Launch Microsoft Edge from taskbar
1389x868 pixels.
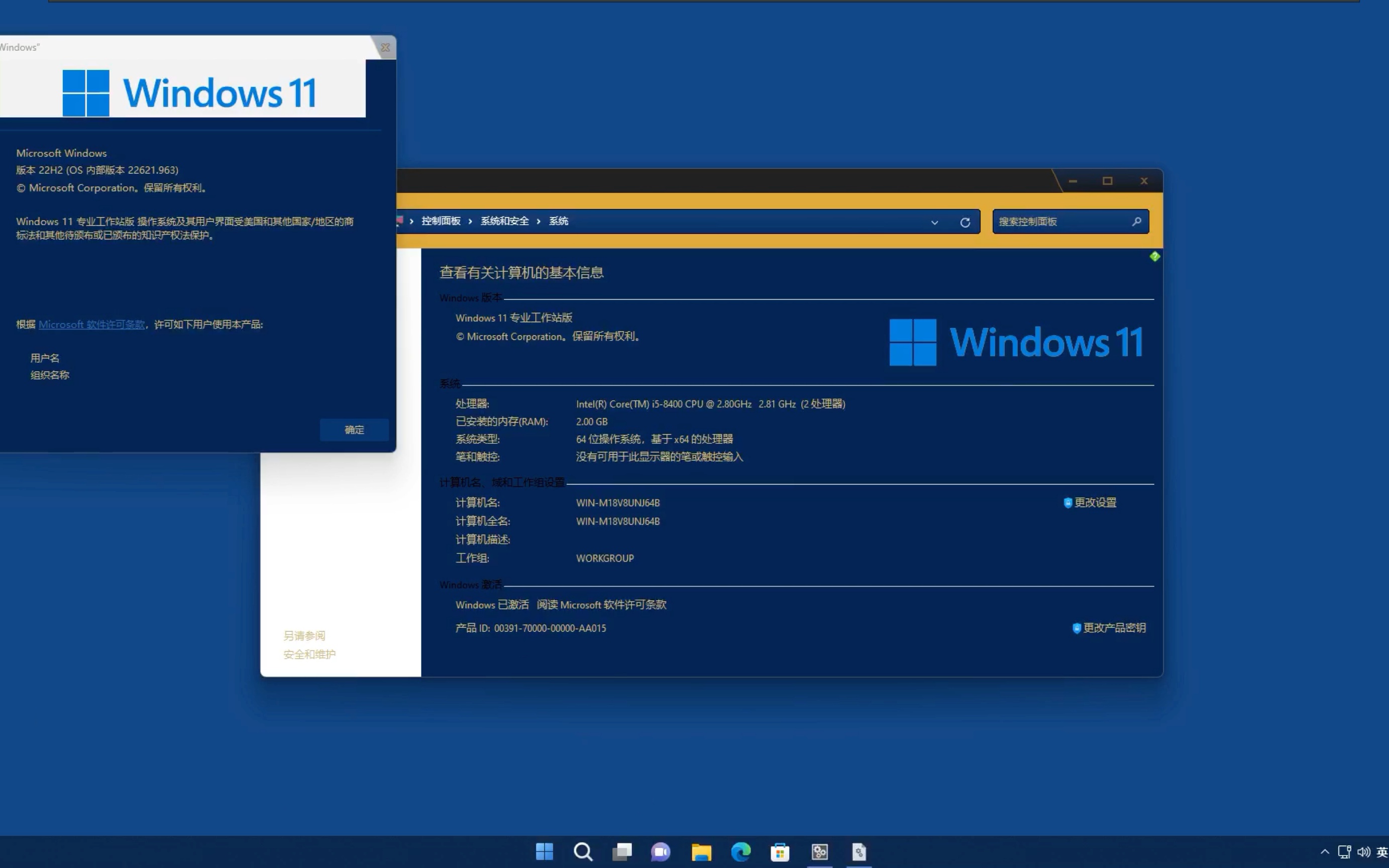(740, 851)
